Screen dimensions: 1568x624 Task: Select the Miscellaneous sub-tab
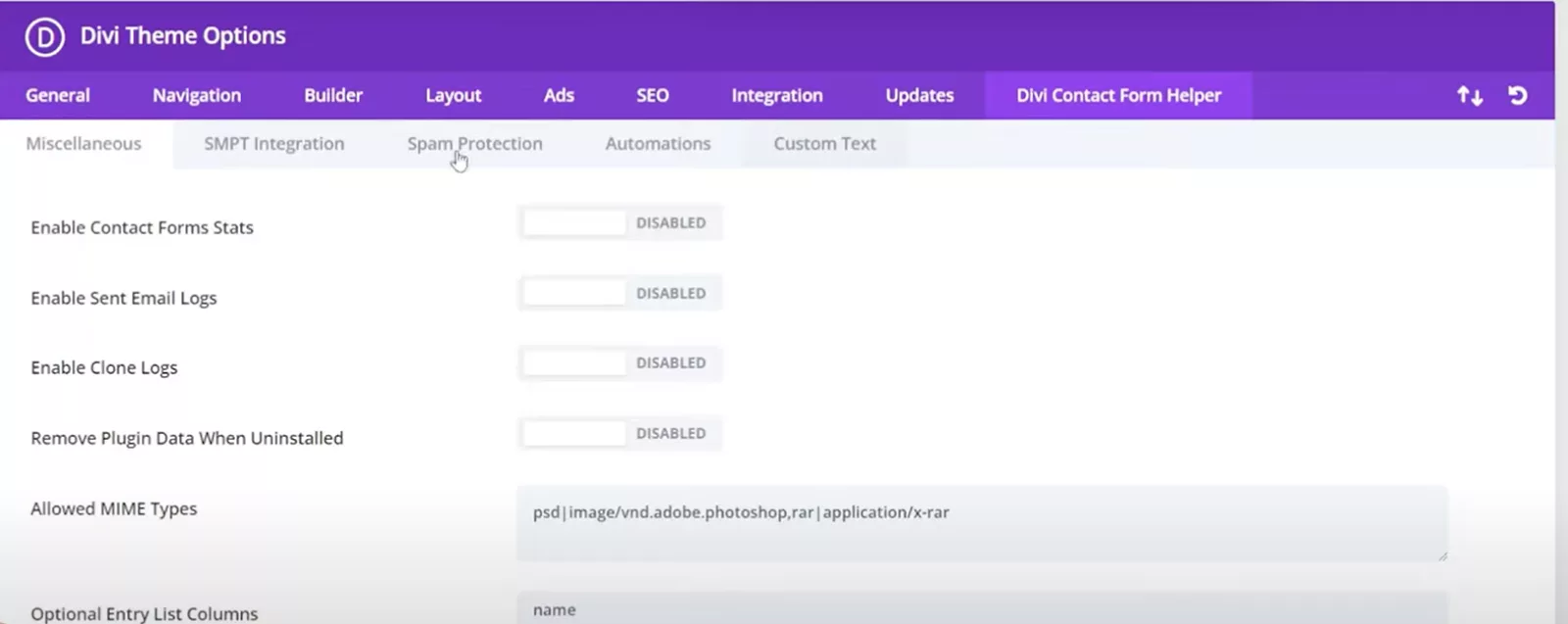pos(84,144)
